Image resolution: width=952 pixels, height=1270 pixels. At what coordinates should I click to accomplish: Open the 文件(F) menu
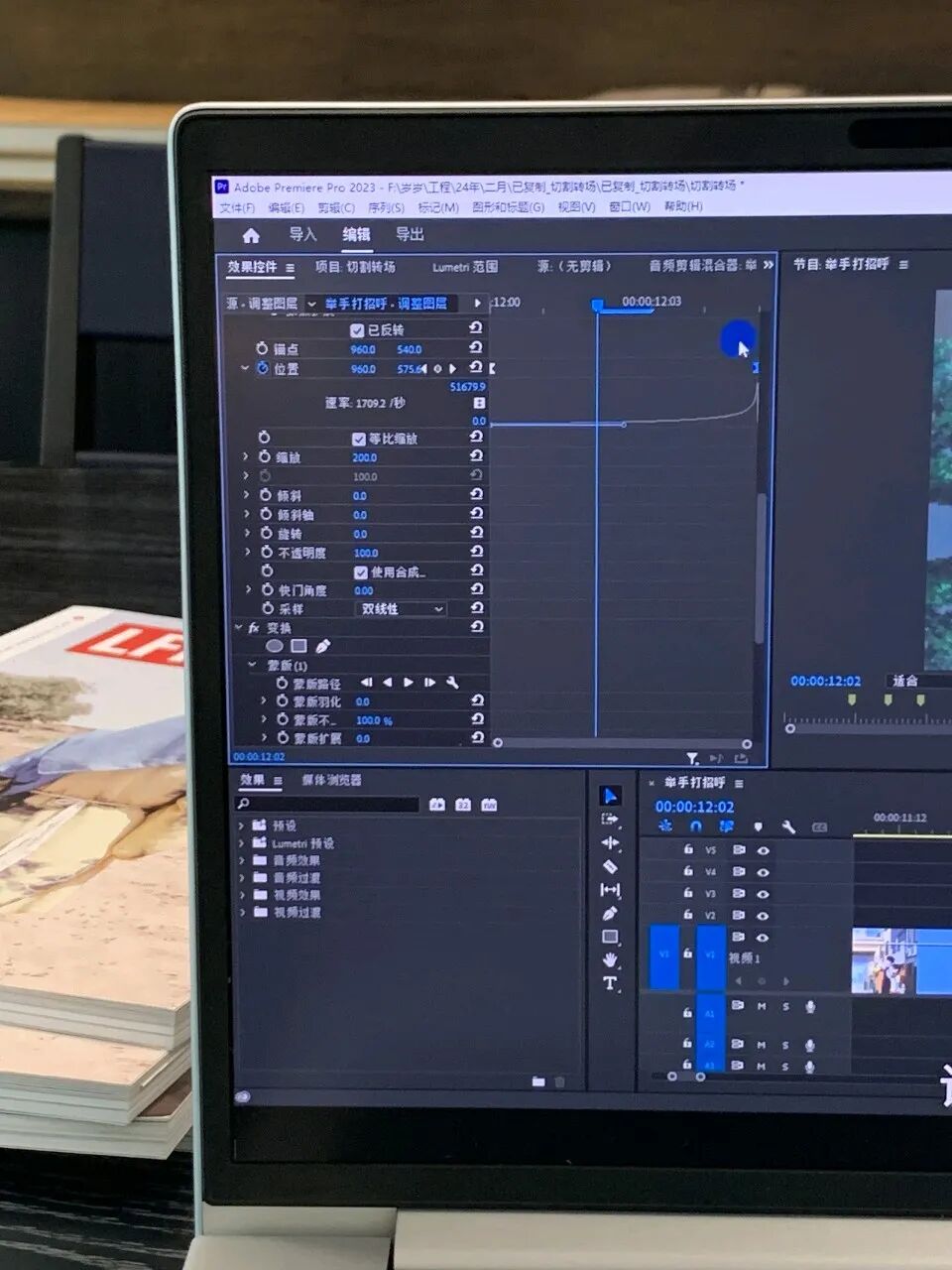tap(237, 207)
